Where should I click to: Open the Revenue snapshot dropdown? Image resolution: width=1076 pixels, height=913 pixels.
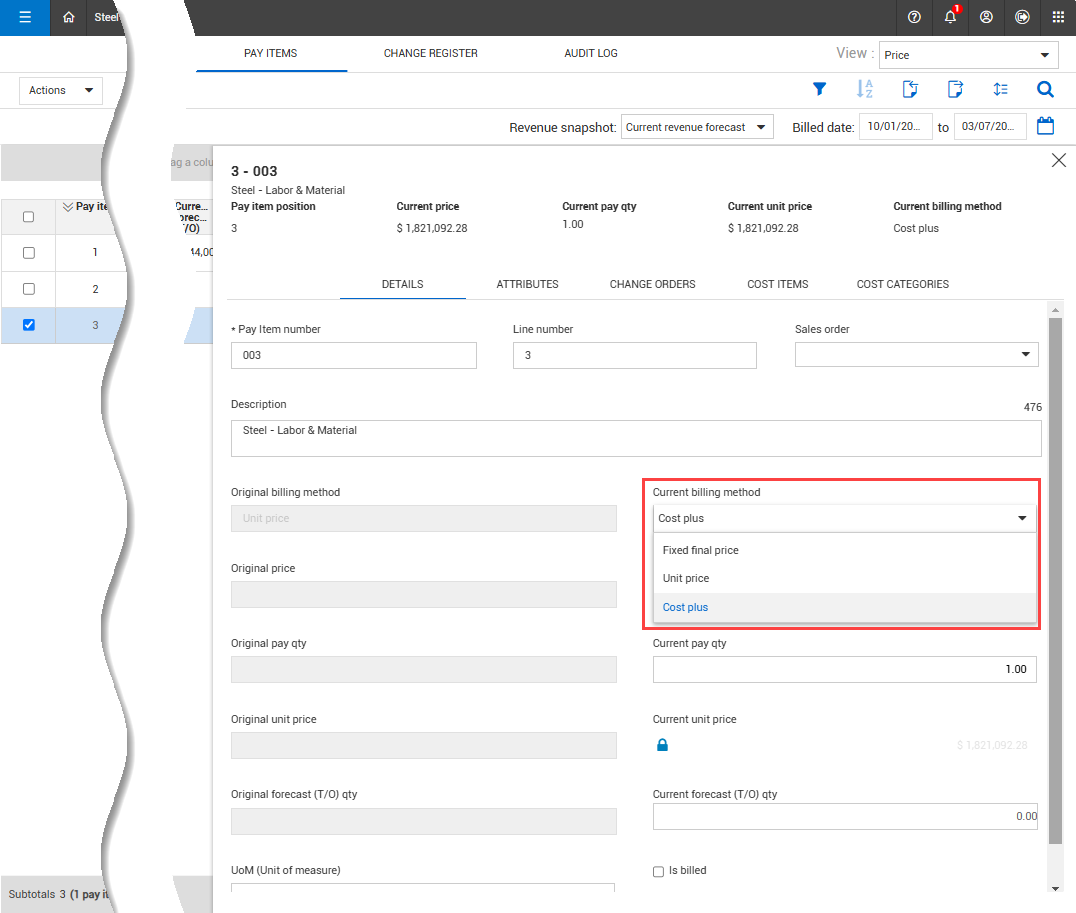click(697, 127)
